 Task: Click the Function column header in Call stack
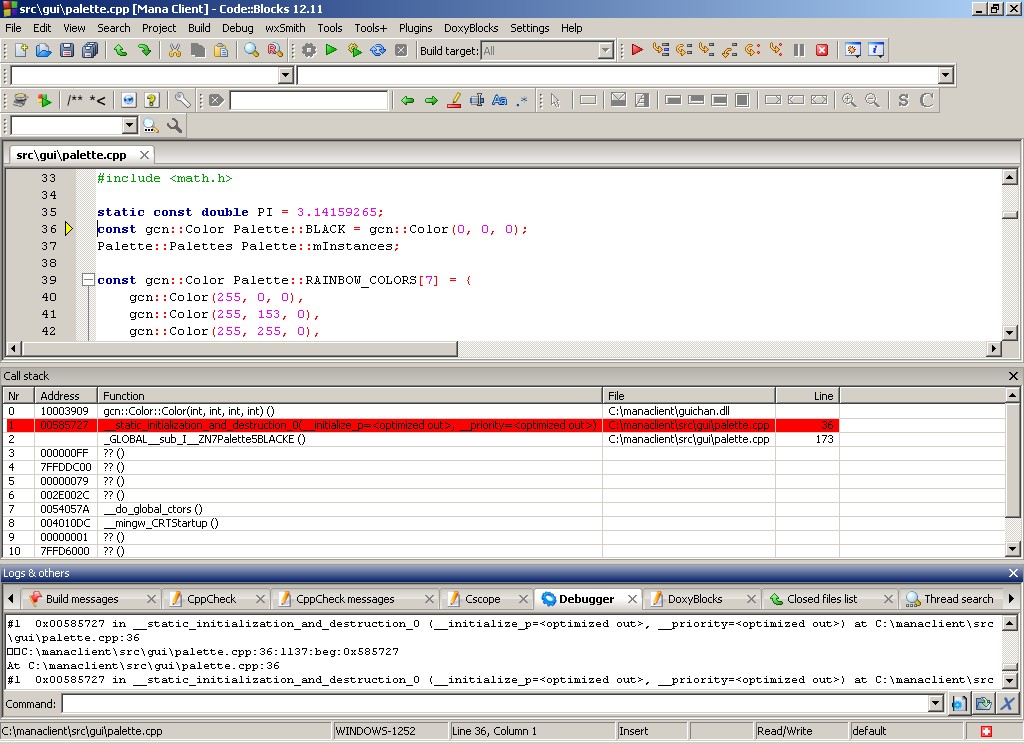tap(350, 396)
